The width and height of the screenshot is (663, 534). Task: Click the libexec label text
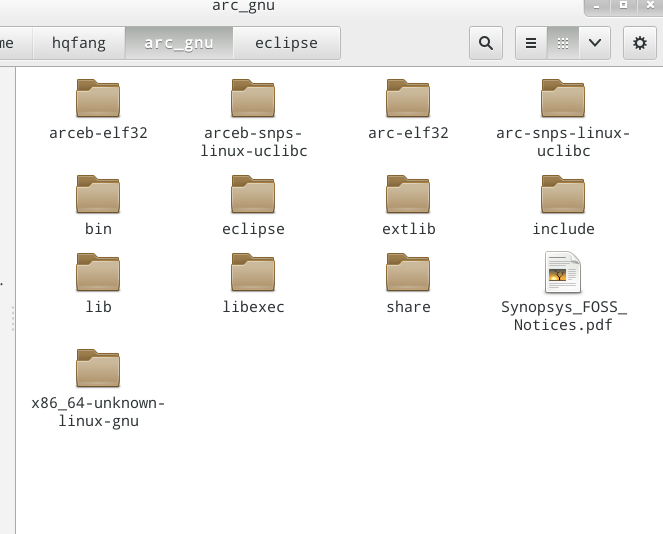coord(253,307)
